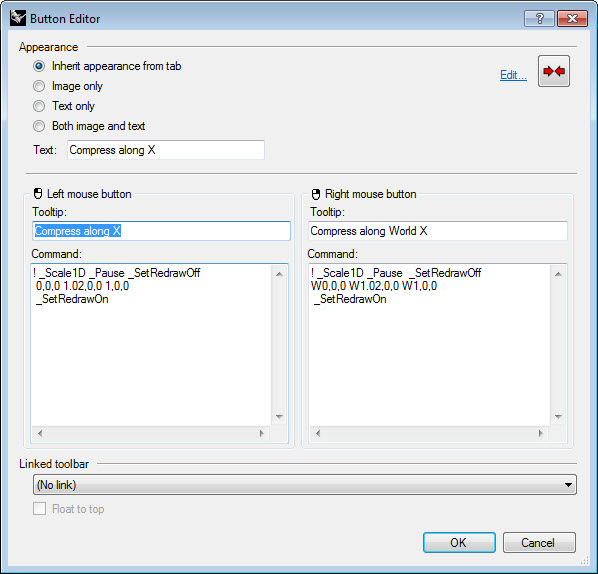Click the help question mark button
Screen dimensions: 598x574
(539, 18)
